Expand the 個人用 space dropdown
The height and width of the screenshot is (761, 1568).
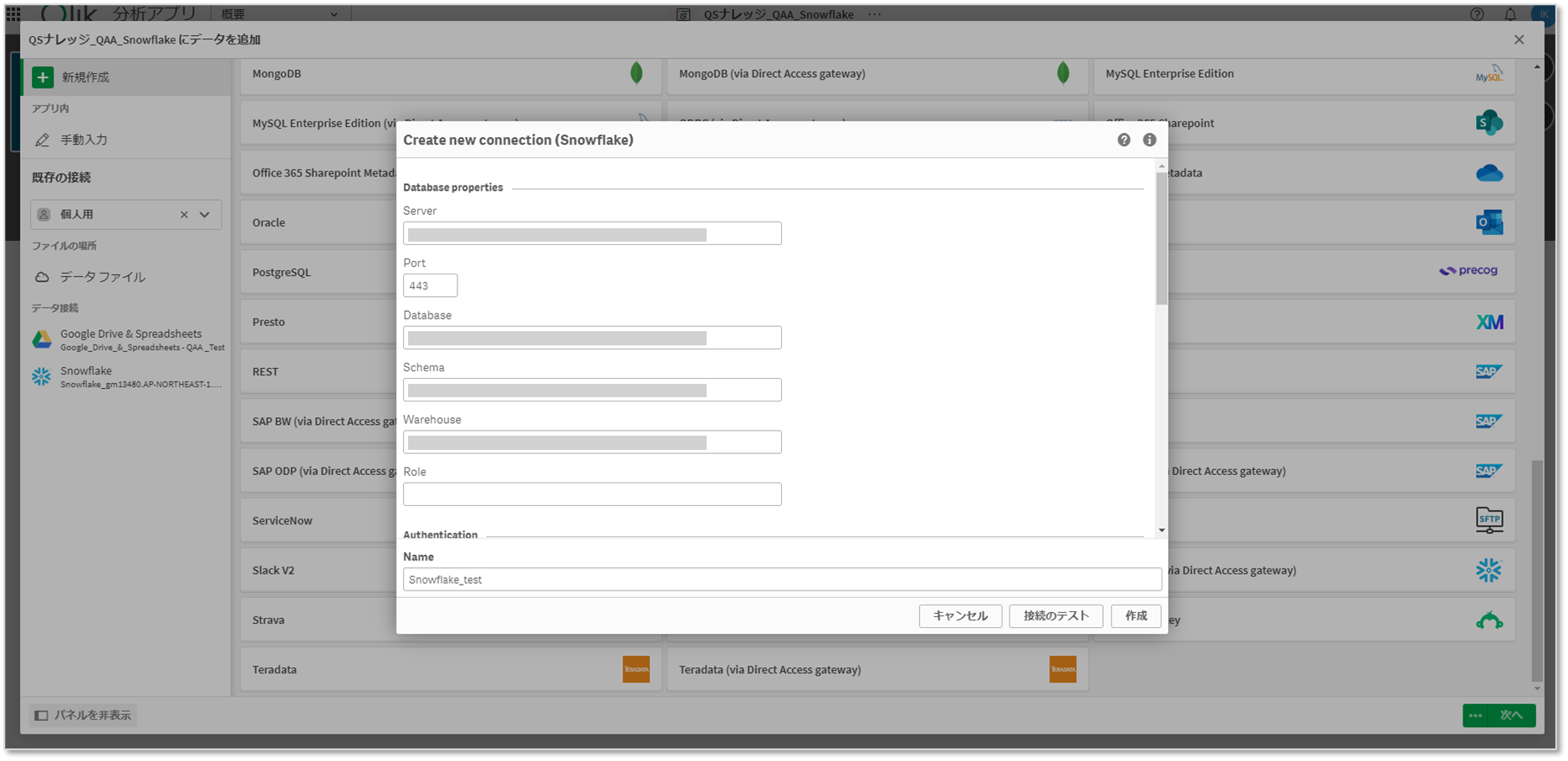pyautogui.click(x=205, y=215)
